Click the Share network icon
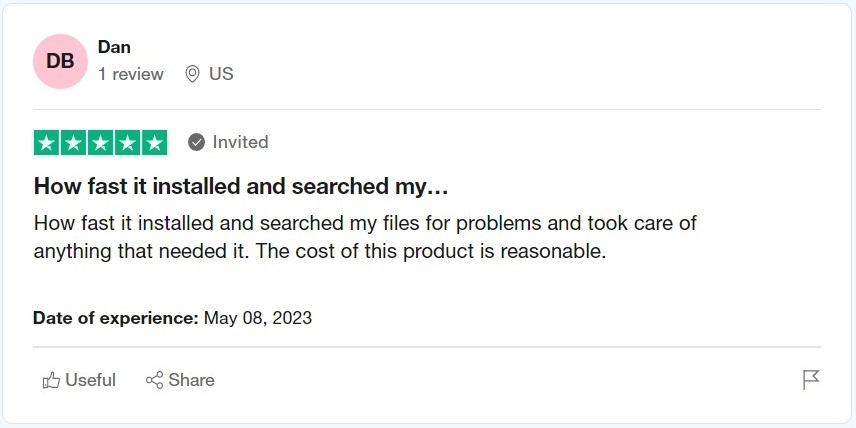 coord(155,380)
